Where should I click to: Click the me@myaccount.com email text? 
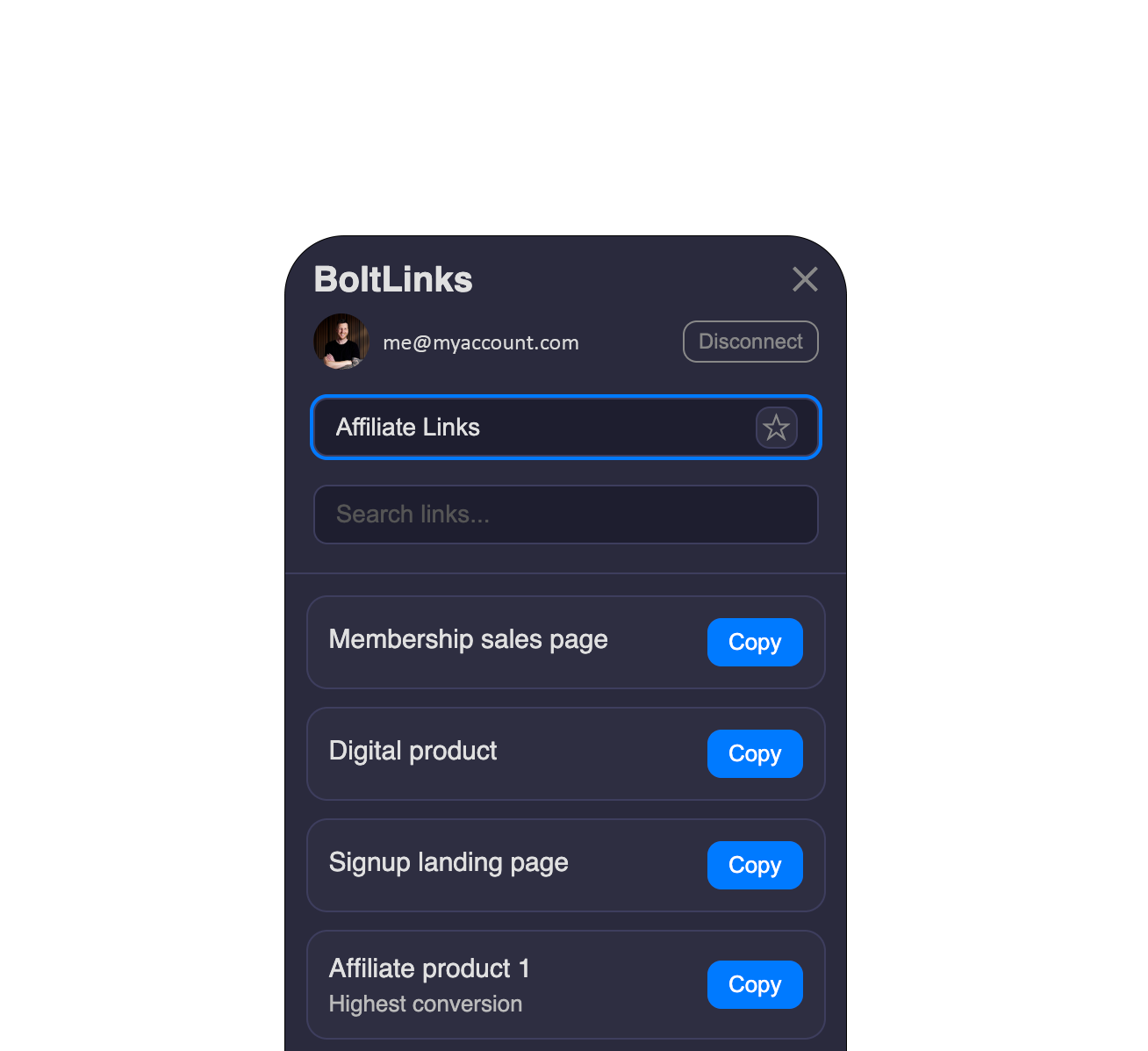click(481, 342)
